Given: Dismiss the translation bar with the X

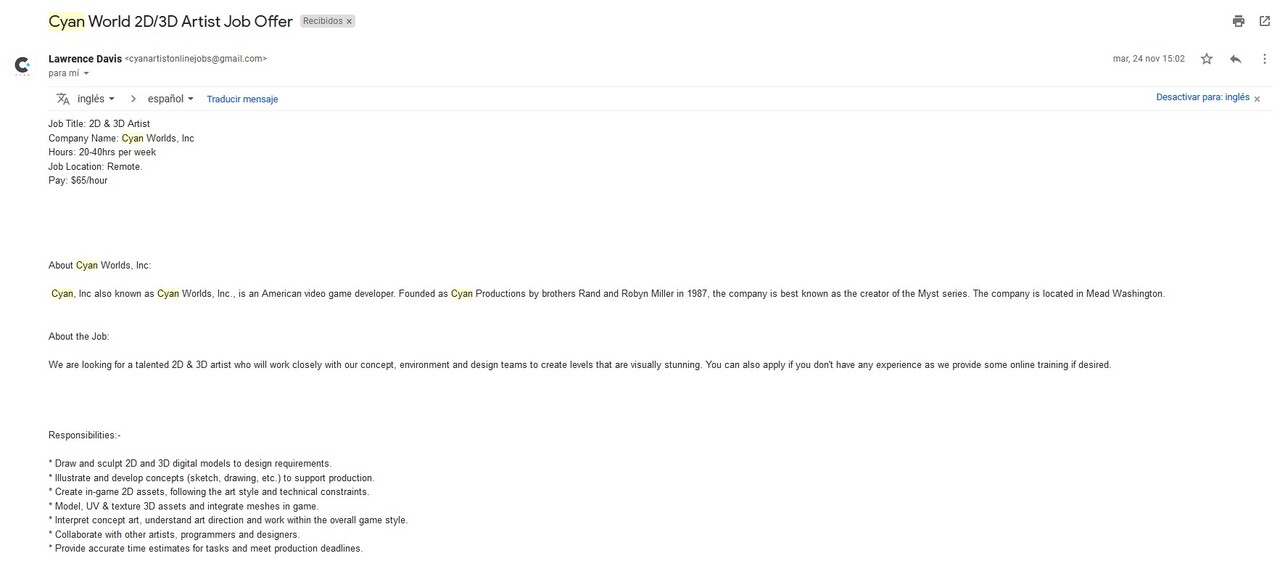Looking at the screenshot, I should (x=1257, y=99).
